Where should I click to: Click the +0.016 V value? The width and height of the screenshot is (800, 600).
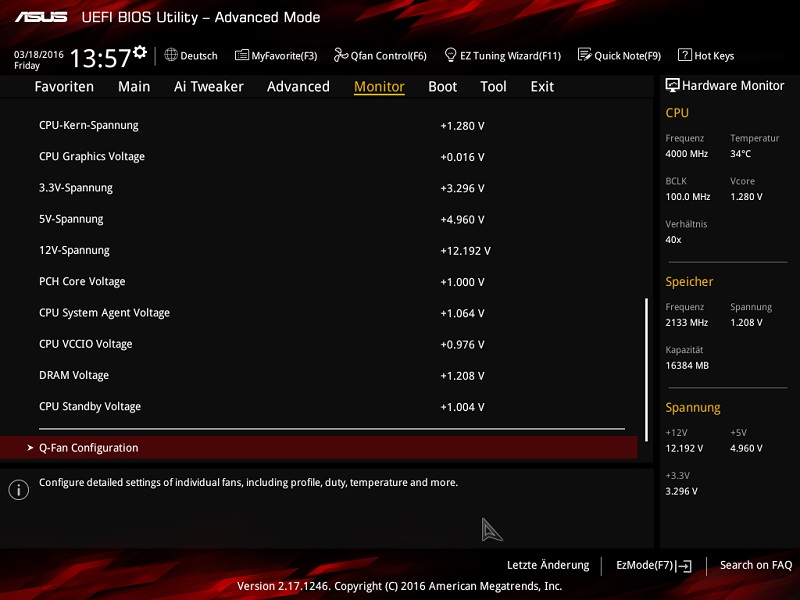462,157
